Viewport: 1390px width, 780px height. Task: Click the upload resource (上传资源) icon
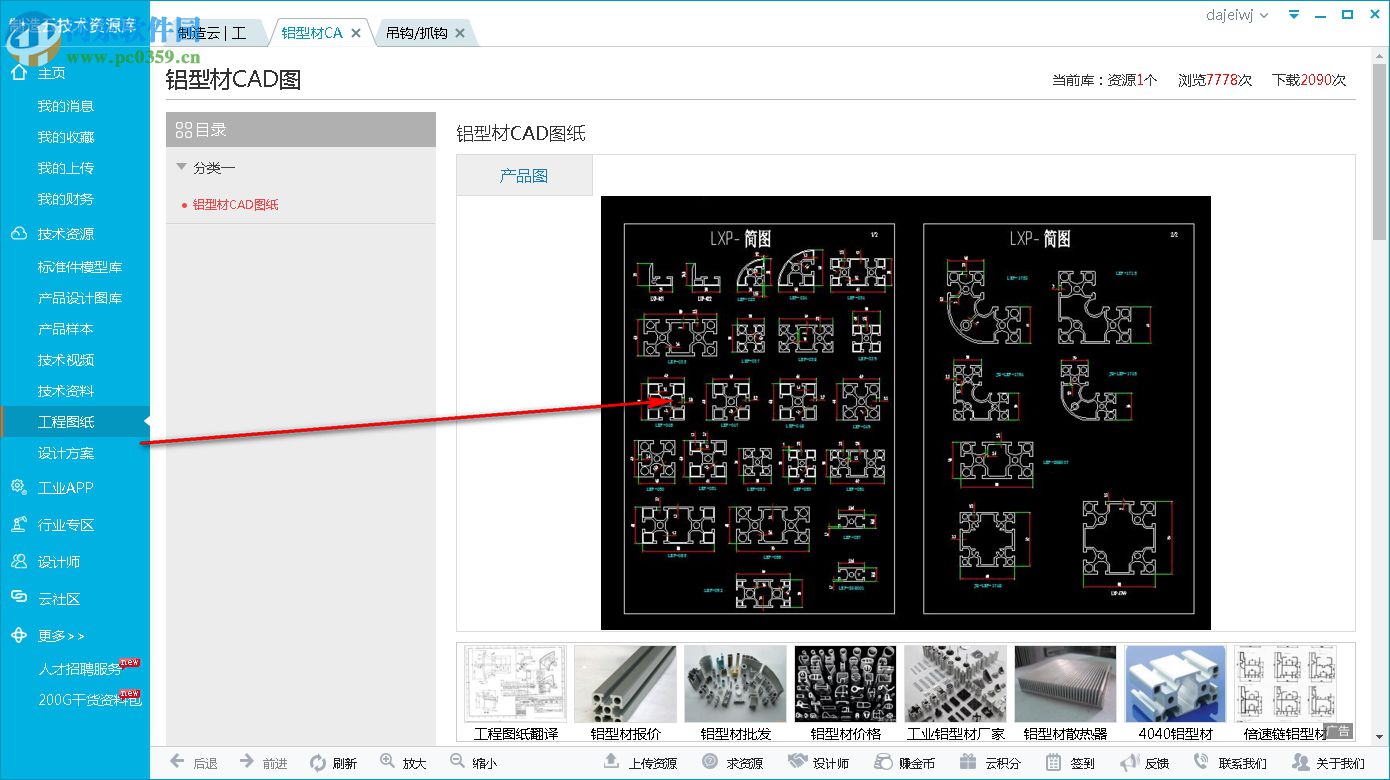(612, 762)
